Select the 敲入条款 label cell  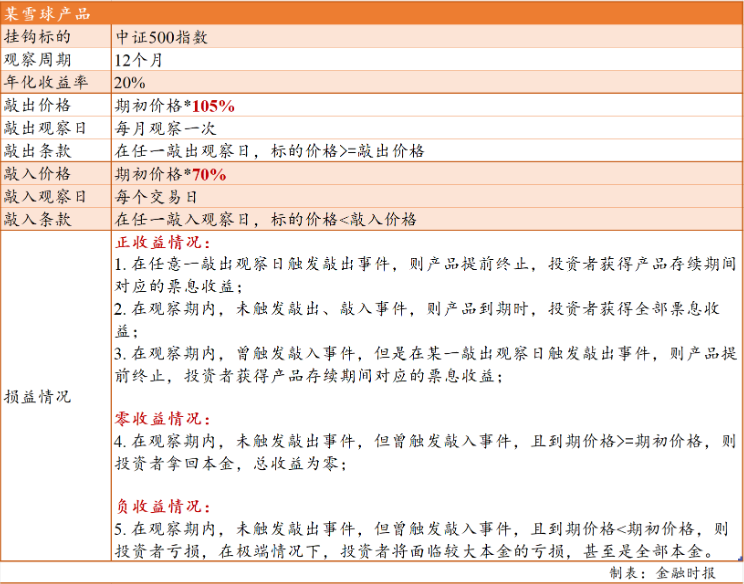(x=56, y=219)
